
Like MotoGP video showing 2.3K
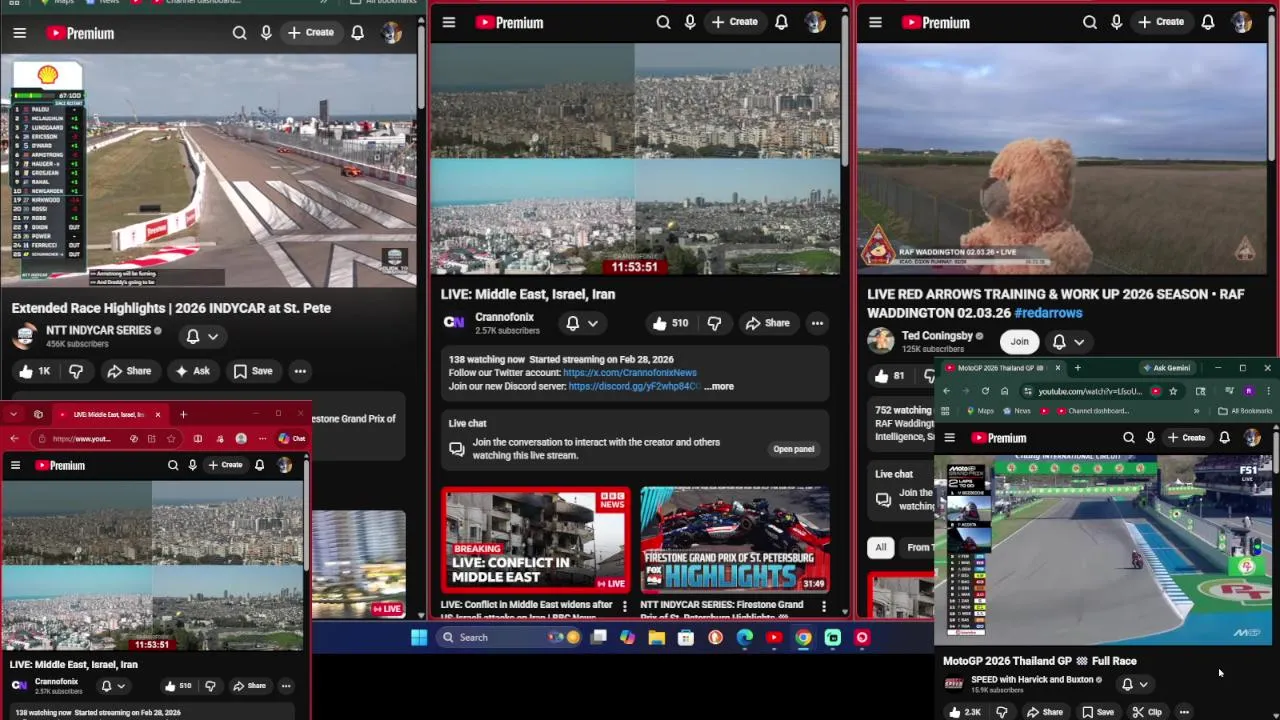[x=965, y=712]
